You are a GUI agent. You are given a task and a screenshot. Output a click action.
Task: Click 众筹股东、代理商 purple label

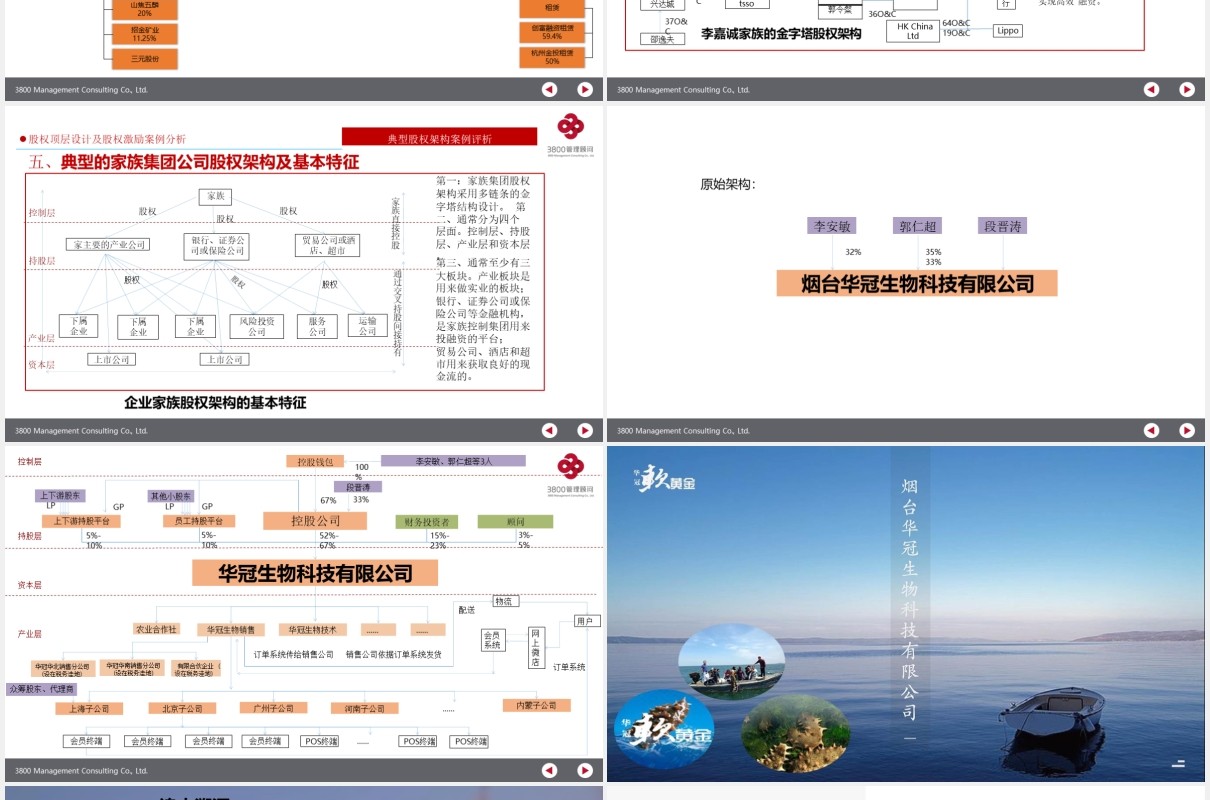tap(42, 689)
